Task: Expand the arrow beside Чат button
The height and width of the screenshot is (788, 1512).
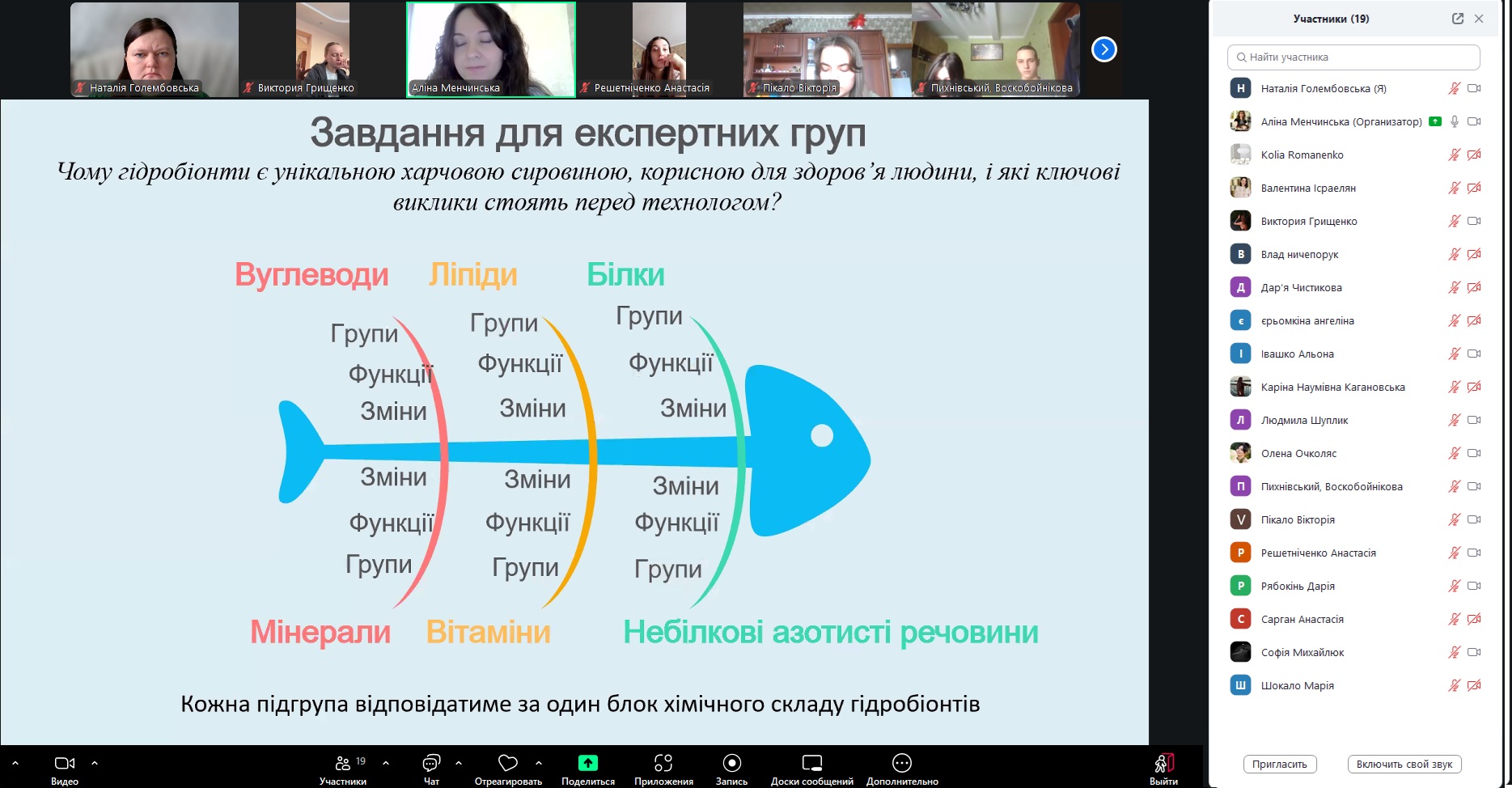Action: point(459,763)
